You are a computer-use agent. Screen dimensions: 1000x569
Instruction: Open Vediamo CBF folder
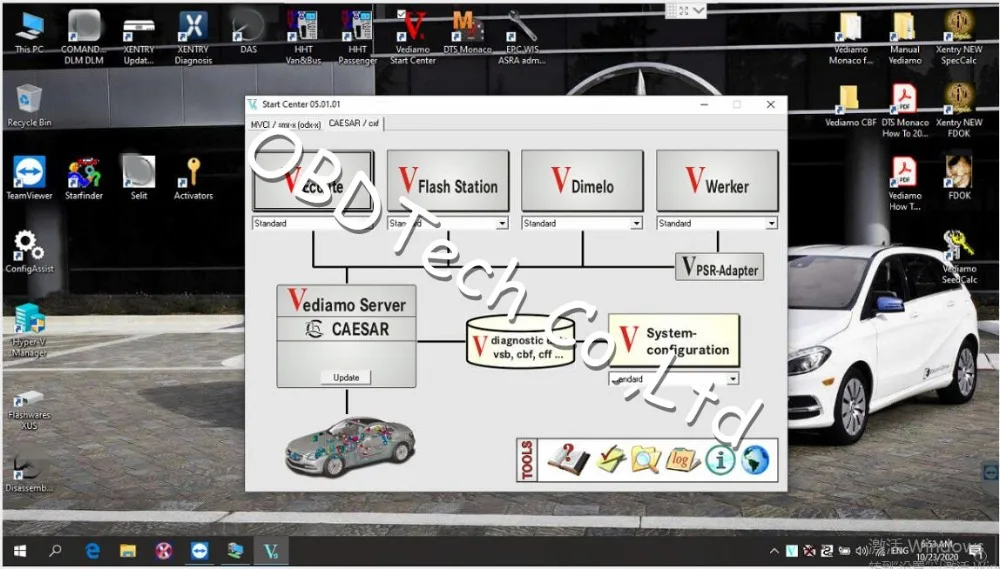(850, 105)
